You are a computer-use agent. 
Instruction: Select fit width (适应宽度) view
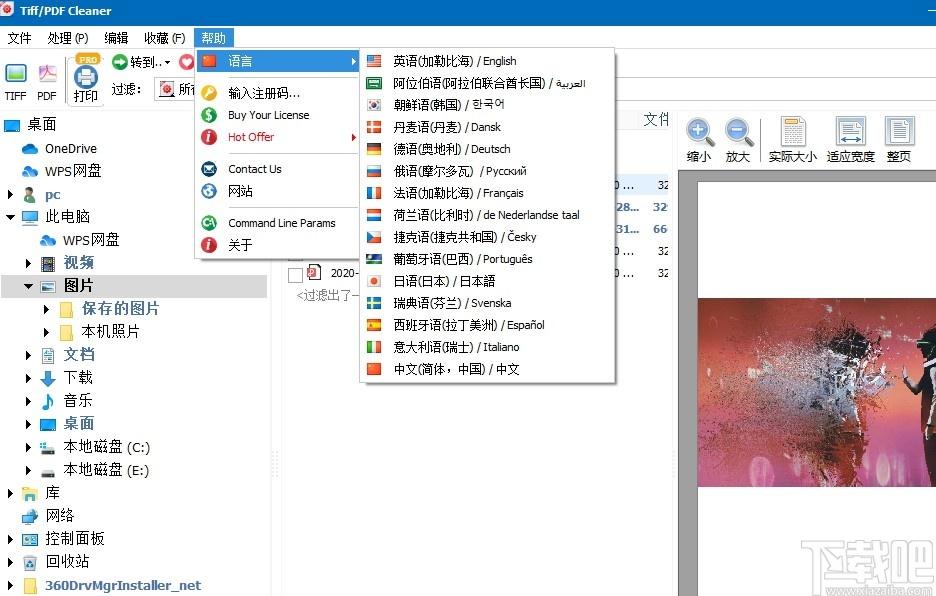click(851, 140)
